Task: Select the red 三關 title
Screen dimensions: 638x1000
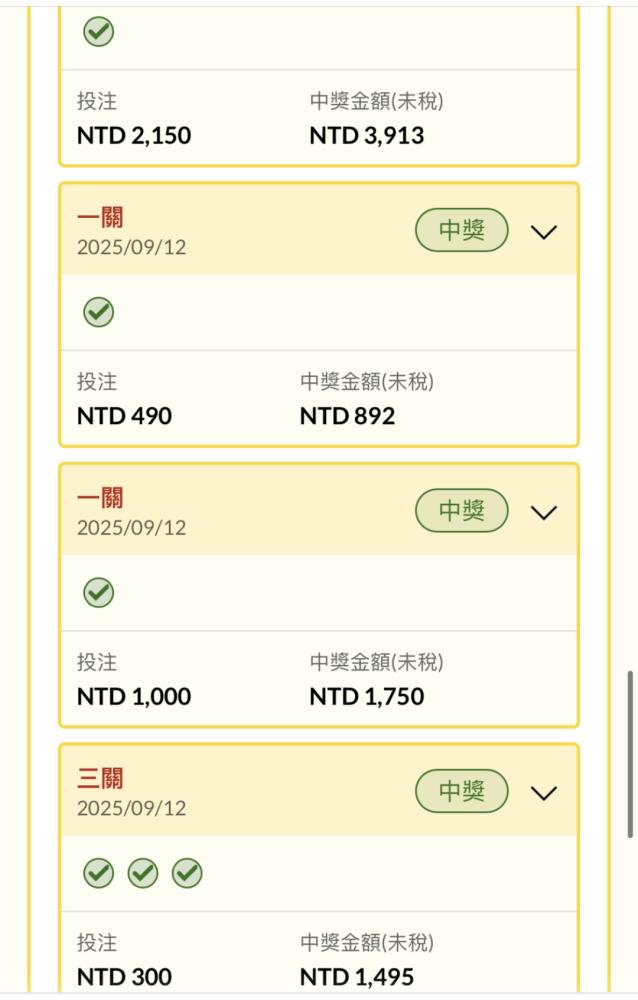Action: coord(100,778)
